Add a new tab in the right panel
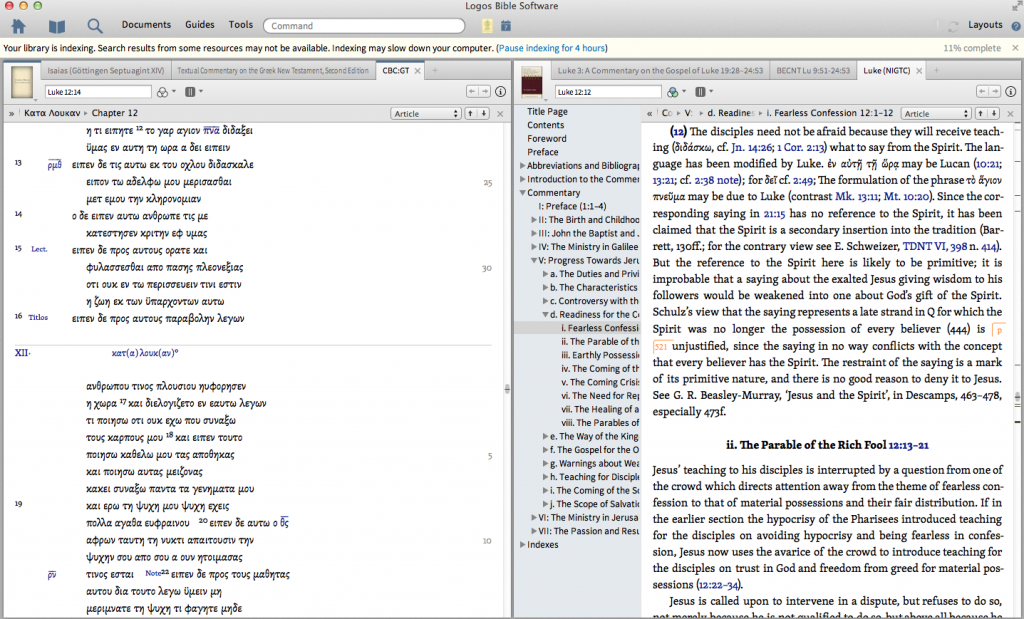Image resolution: width=1024 pixels, height=619 pixels. [936, 71]
